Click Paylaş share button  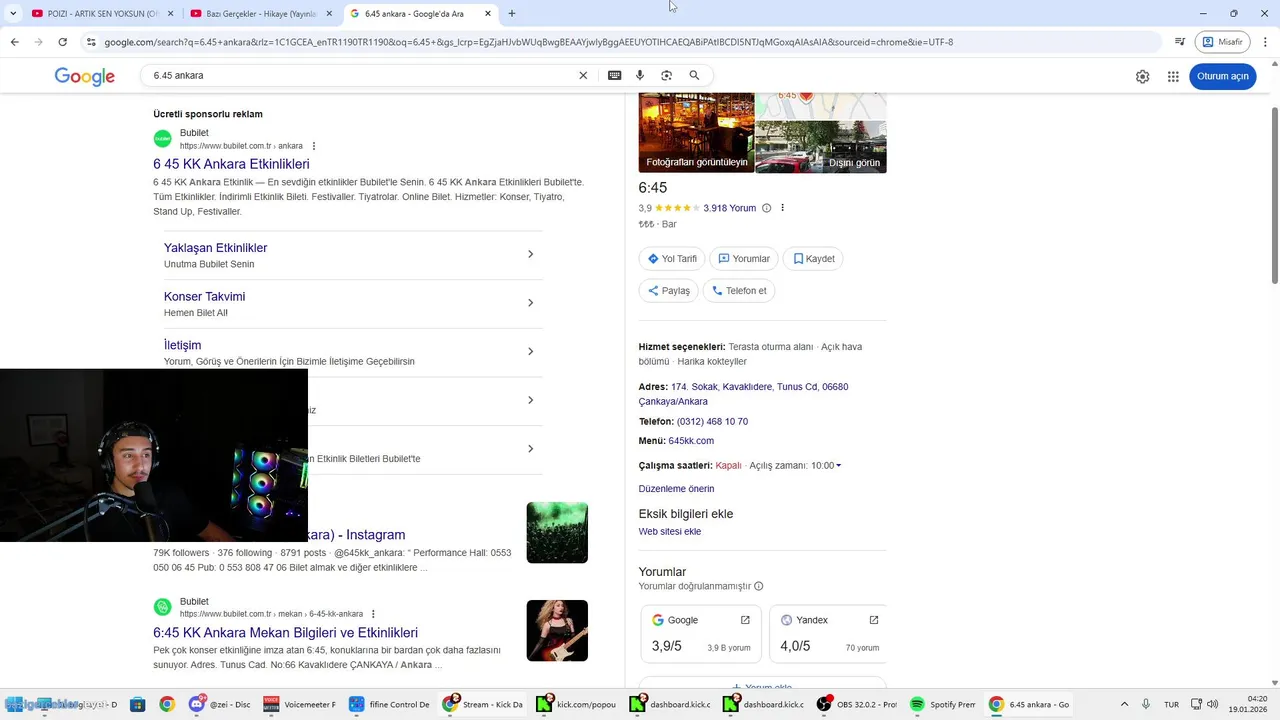pyautogui.click(x=669, y=291)
